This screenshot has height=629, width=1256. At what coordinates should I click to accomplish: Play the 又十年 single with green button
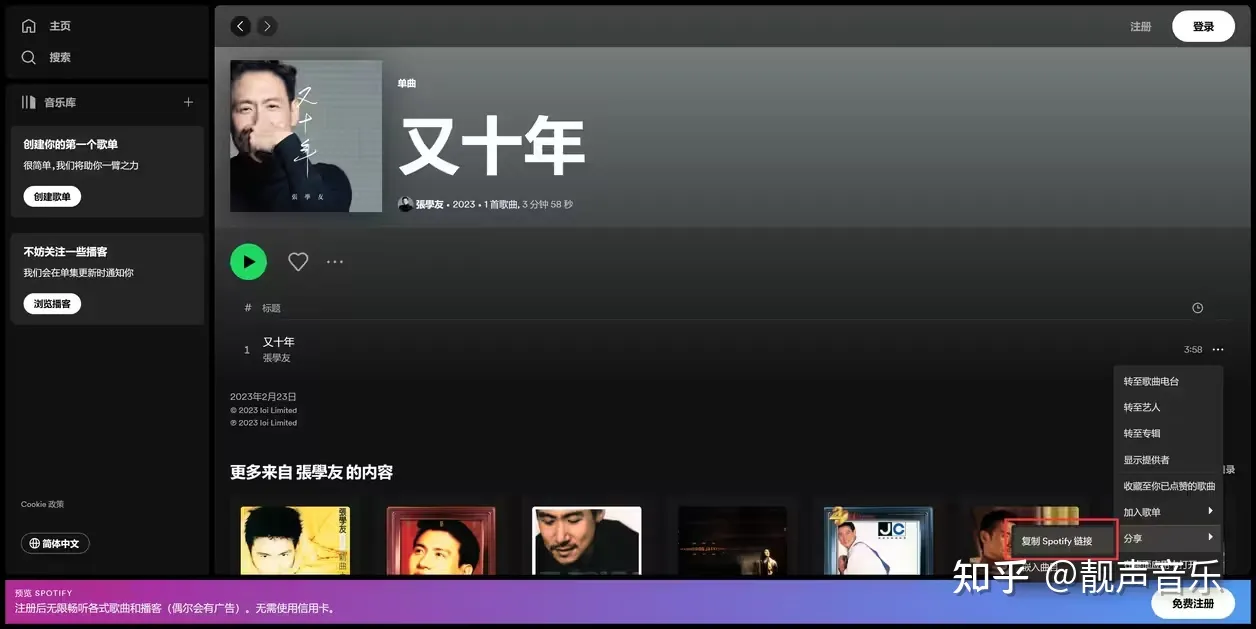[248, 262]
